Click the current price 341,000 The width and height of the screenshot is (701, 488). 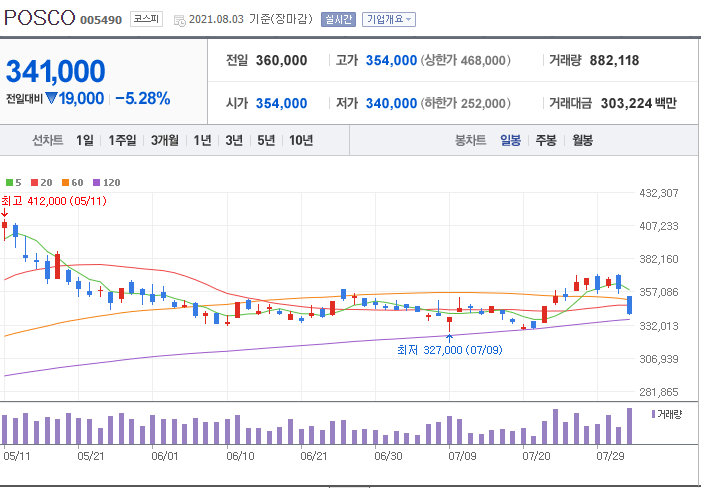pos(55,71)
